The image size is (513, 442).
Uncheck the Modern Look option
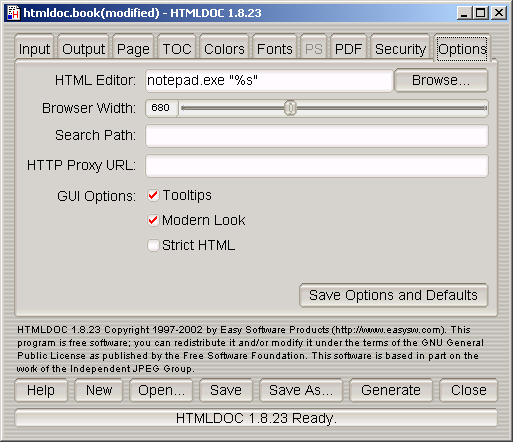153,220
